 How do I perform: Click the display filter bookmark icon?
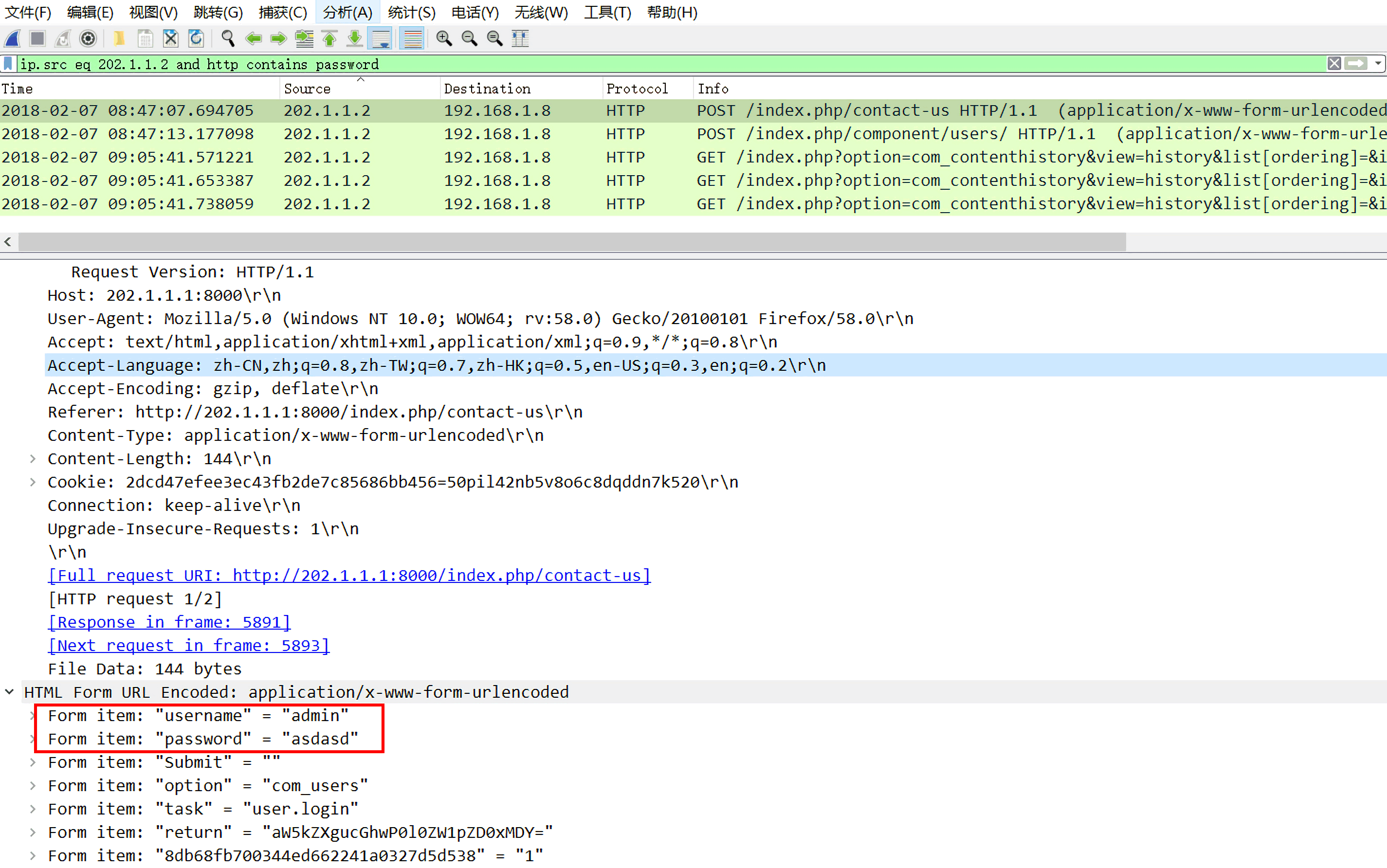[x=8, y=64]
